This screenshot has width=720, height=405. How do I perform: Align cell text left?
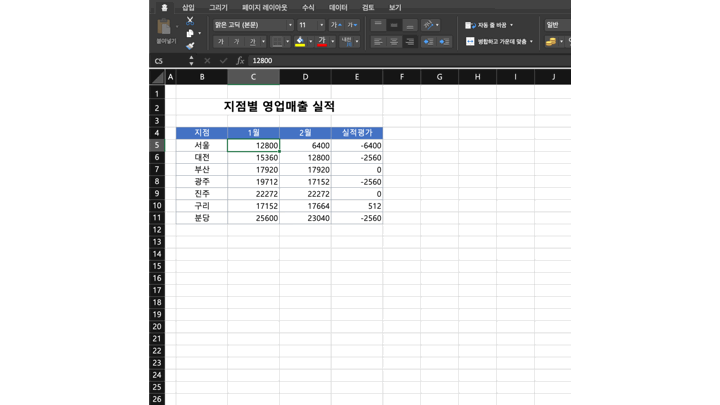point(378,42)
